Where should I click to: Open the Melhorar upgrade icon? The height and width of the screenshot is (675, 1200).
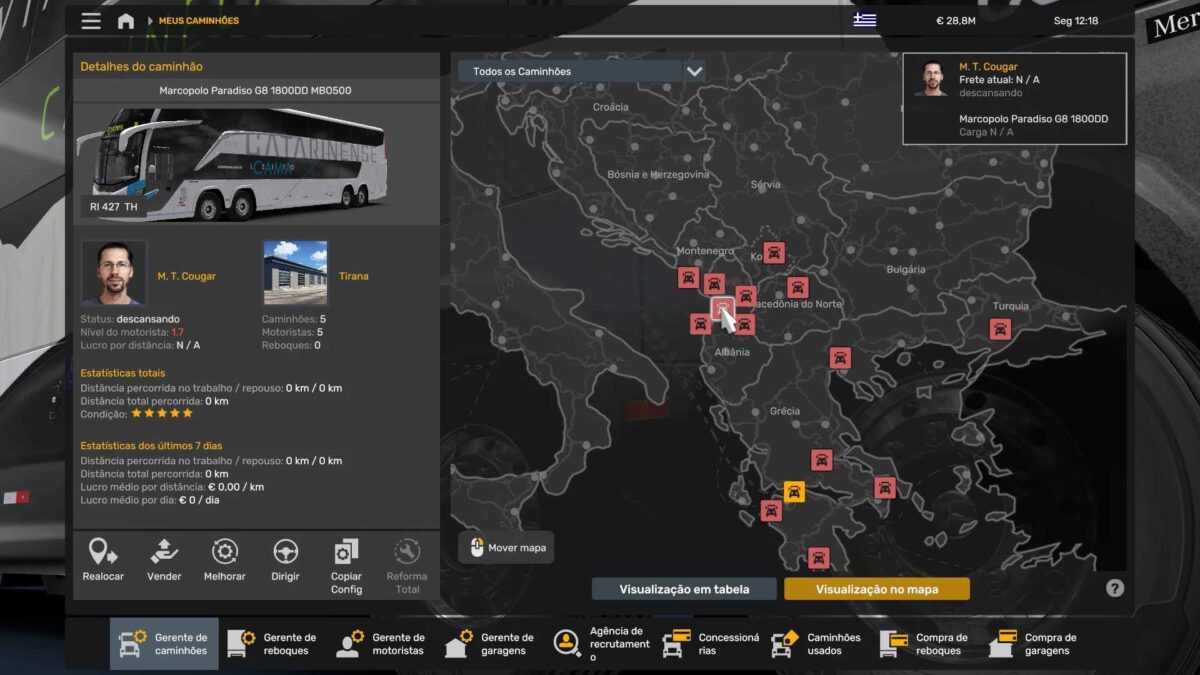coord(224,552)
